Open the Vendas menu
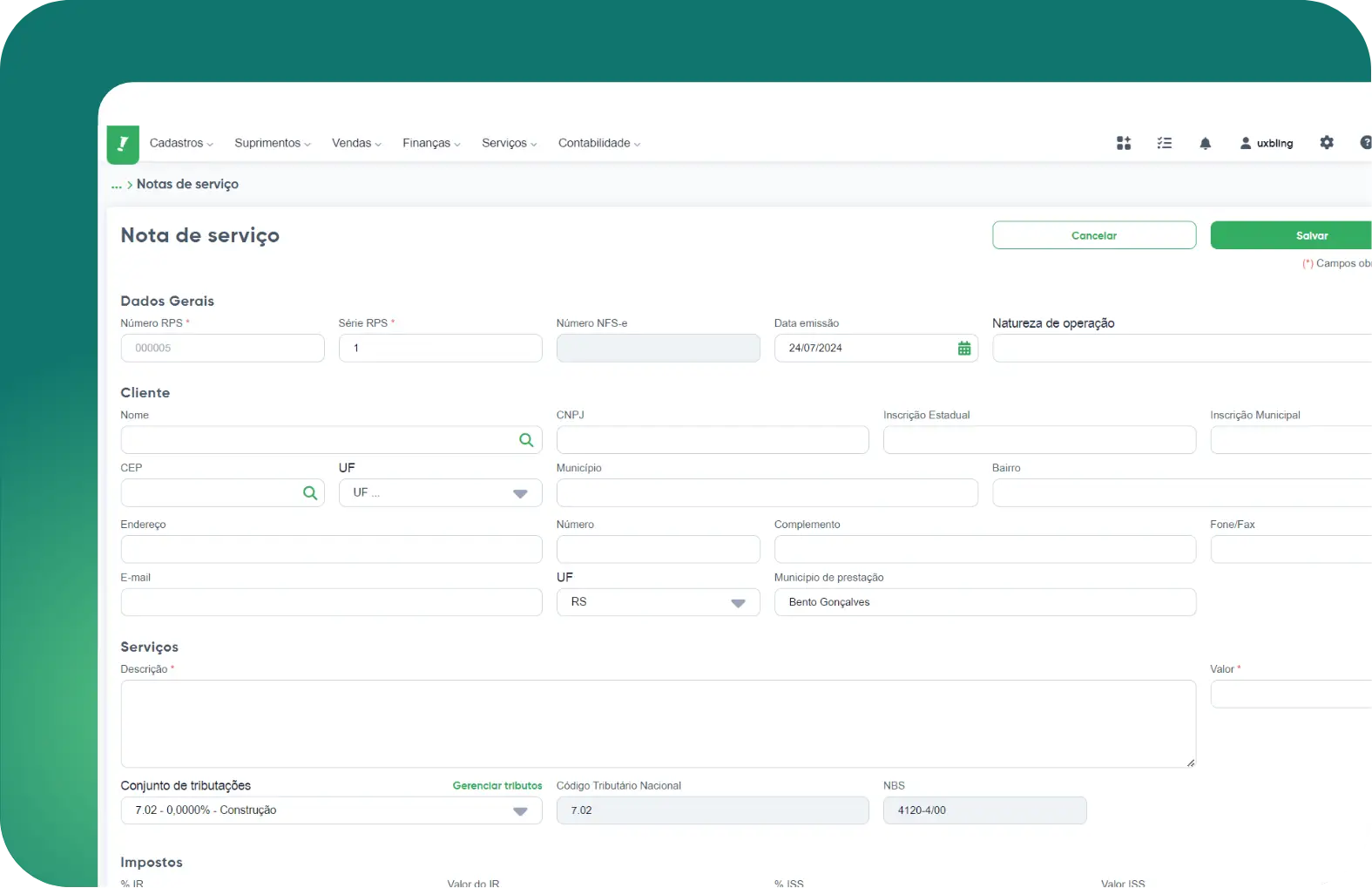The height and width of the screenshot is (888, 1372). point(356,143)
